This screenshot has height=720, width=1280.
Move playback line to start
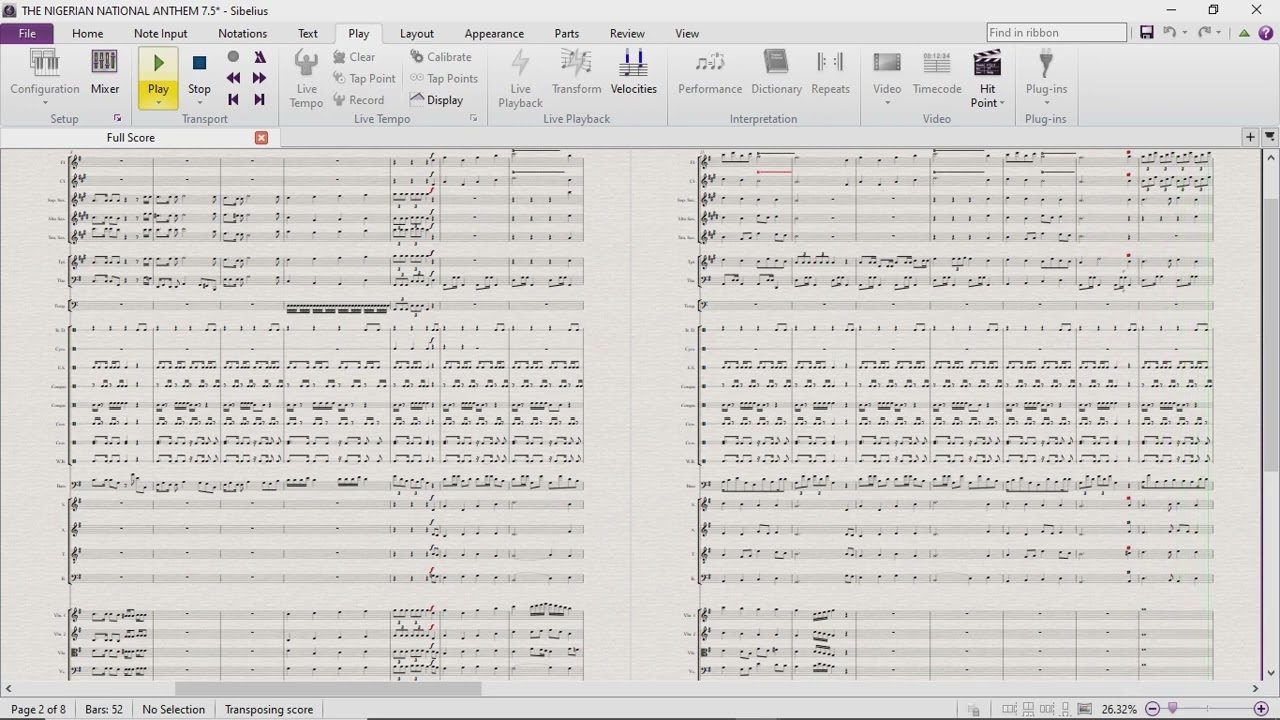[x=233, y=99]
